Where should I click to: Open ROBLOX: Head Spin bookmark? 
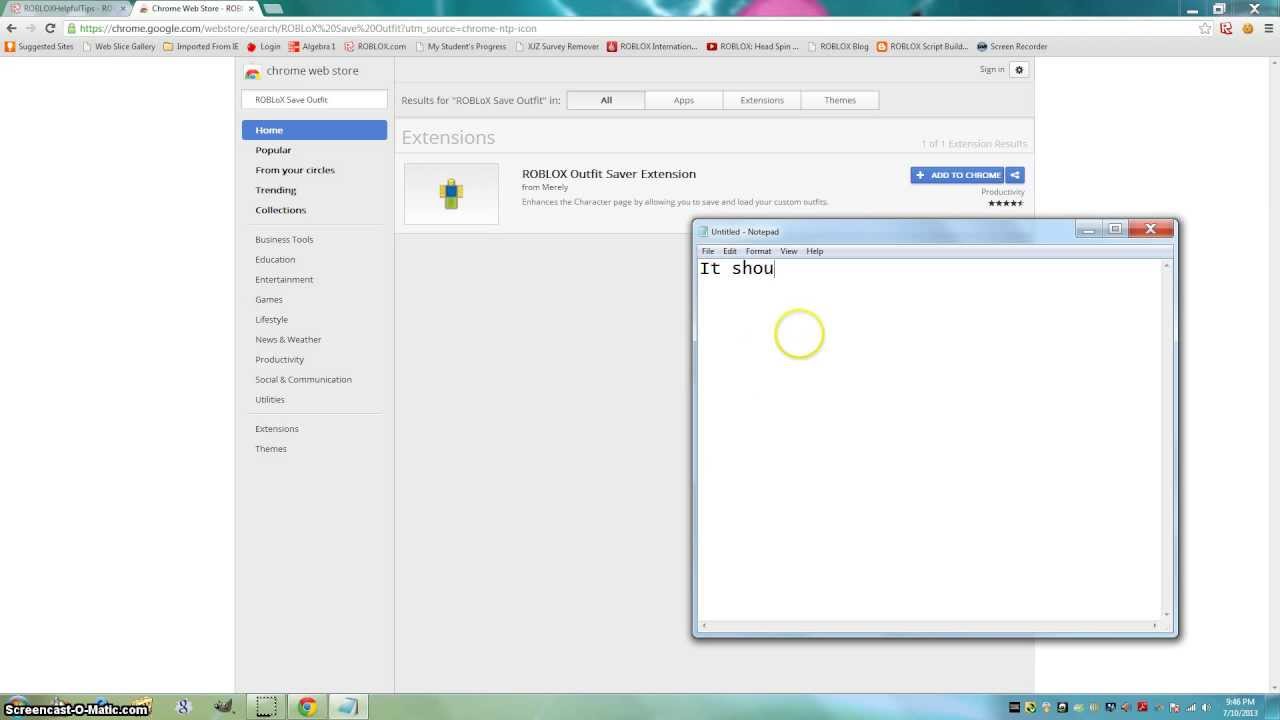753,46
